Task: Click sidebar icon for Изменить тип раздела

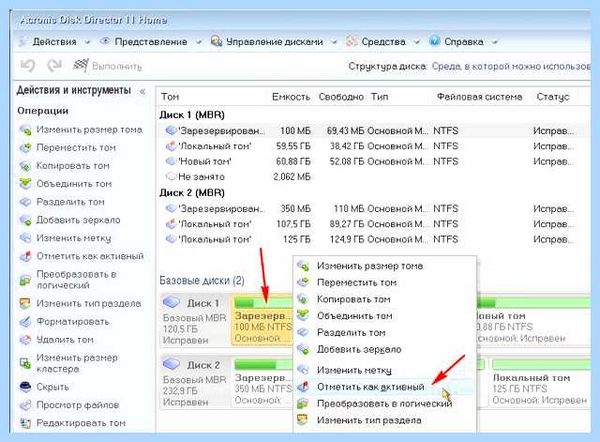Action: [x=25, y=303]
